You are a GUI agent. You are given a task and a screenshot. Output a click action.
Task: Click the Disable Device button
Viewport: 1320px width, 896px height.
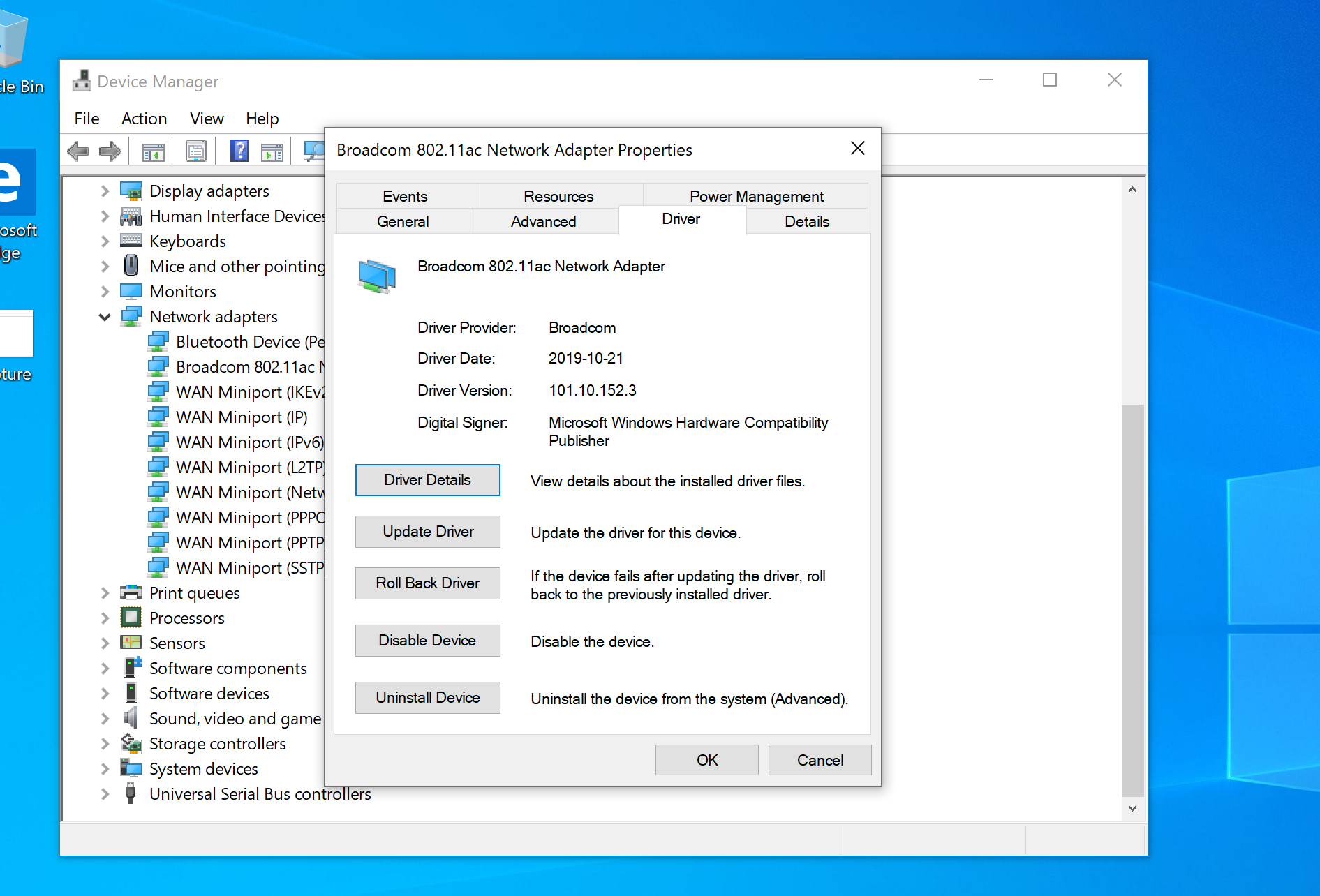(x=428, y=641)
